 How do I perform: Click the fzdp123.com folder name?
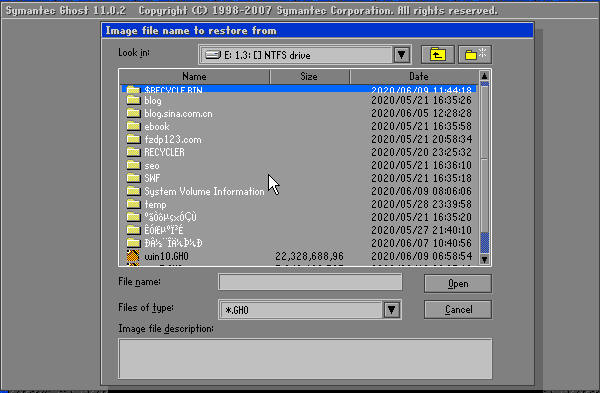point(173,140)
